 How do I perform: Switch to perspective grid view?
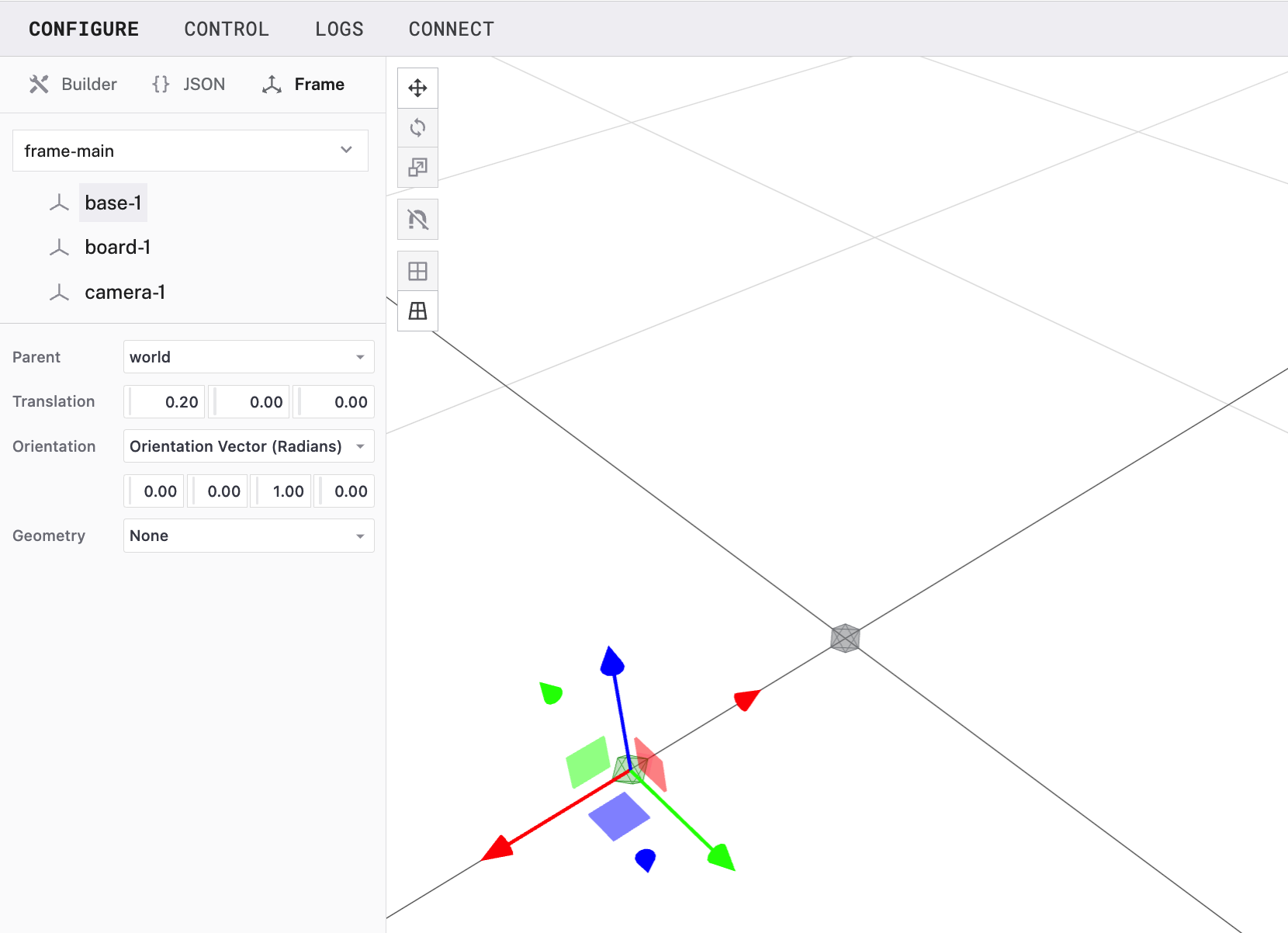pyautogui.click(x=417, y=311)
